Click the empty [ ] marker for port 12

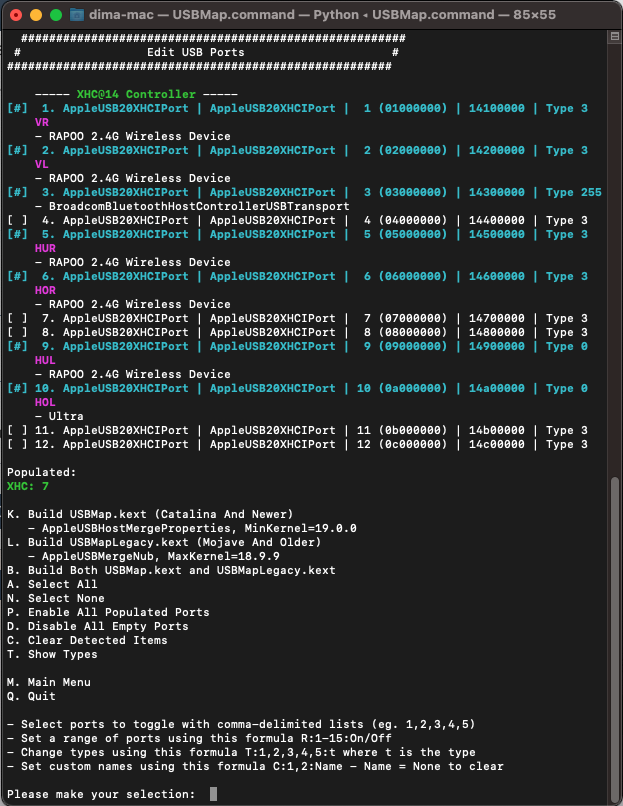coord(17,445)
